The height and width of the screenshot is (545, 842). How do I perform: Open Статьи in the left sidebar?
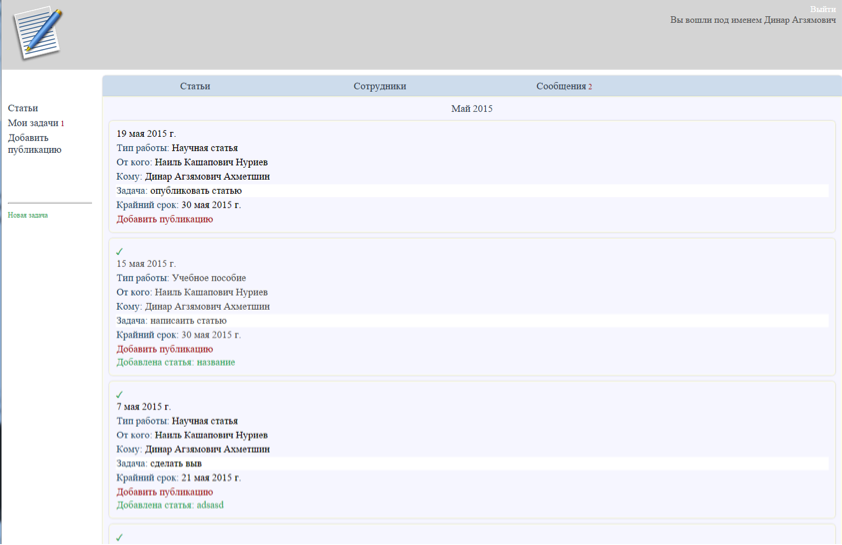[x=23, y=108]
